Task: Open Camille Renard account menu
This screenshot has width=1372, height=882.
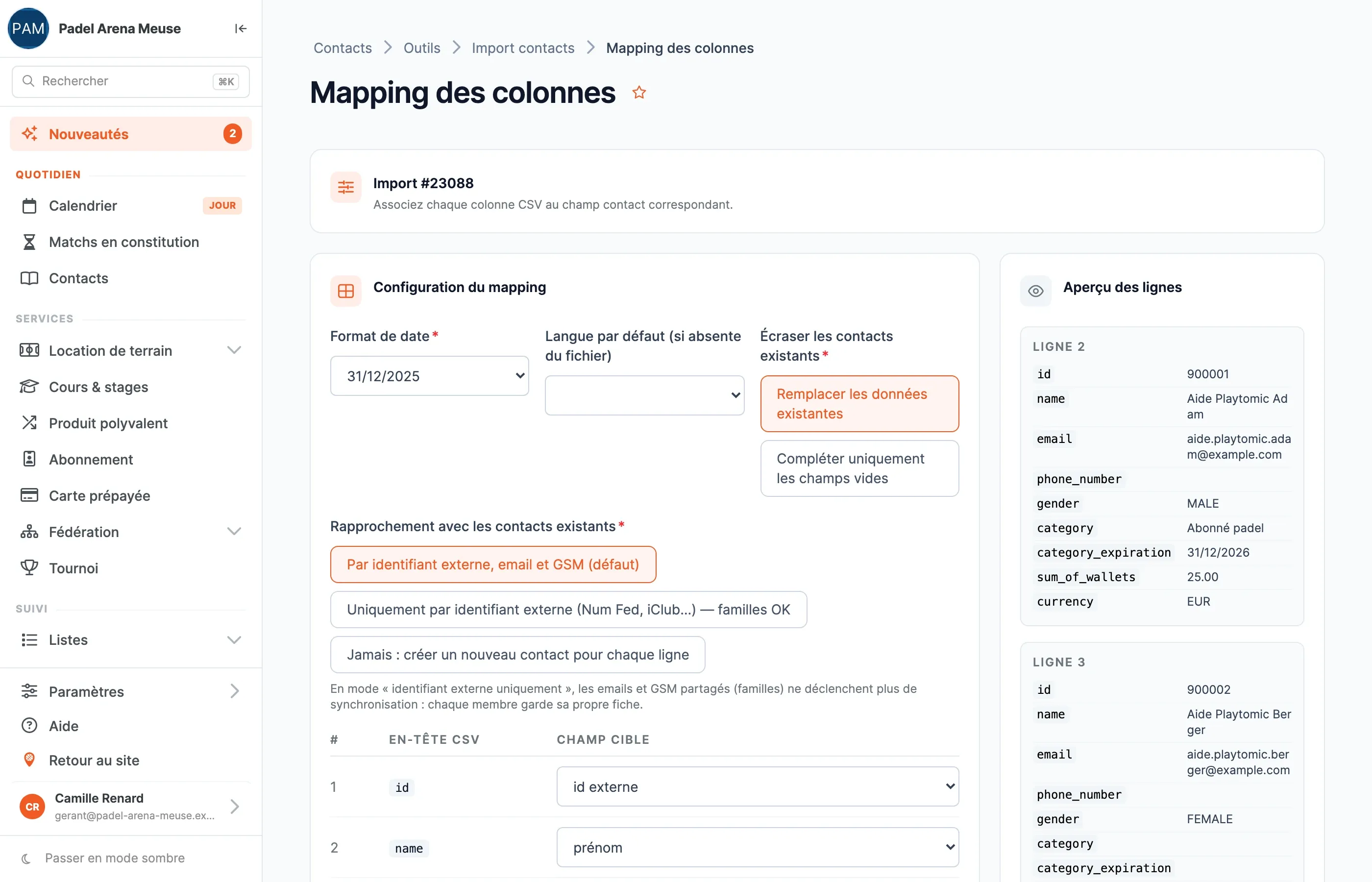Action: 130,807
